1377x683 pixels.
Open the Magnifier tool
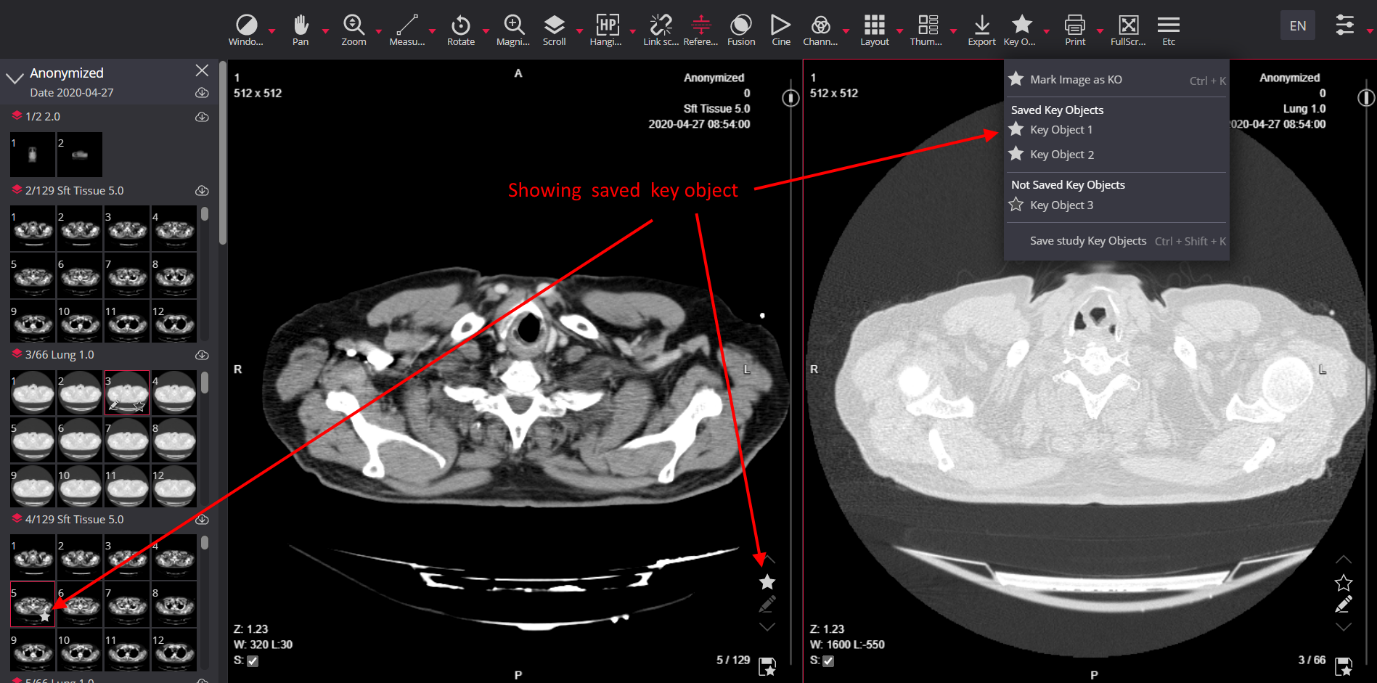pos(514,25)
